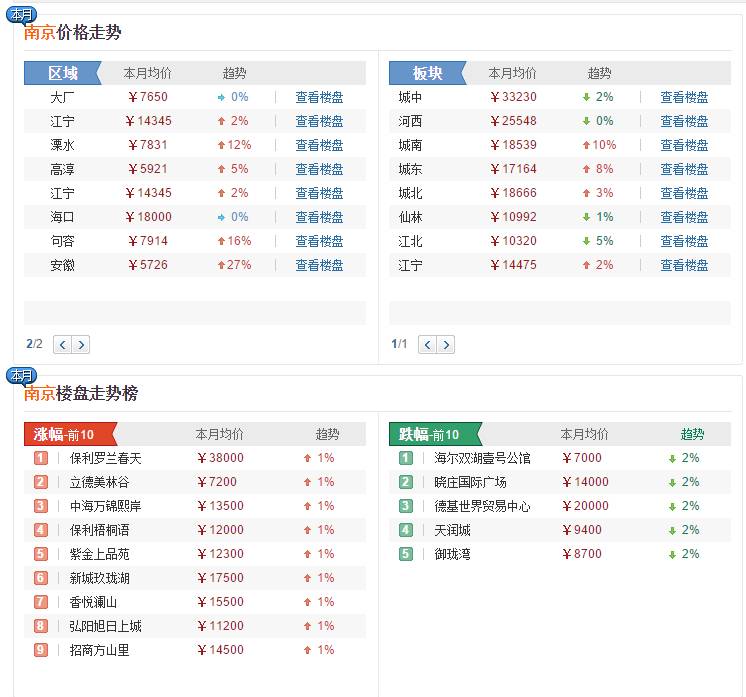Click the 本月 badge above 南京楼盘走势榜

pyautogui.click(x=21, y=376)
